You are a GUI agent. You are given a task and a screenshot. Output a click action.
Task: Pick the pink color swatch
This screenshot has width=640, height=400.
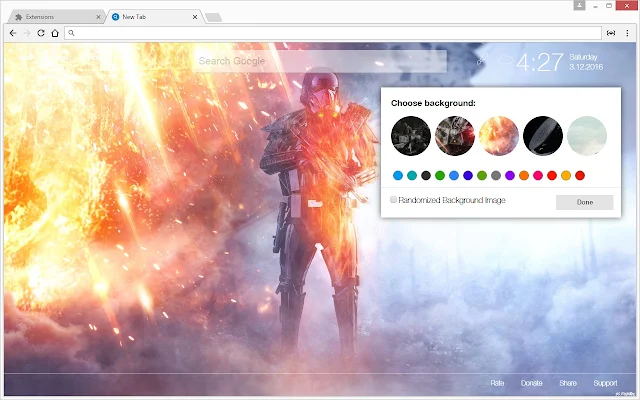pyautogui.click(x=538, y=176)
